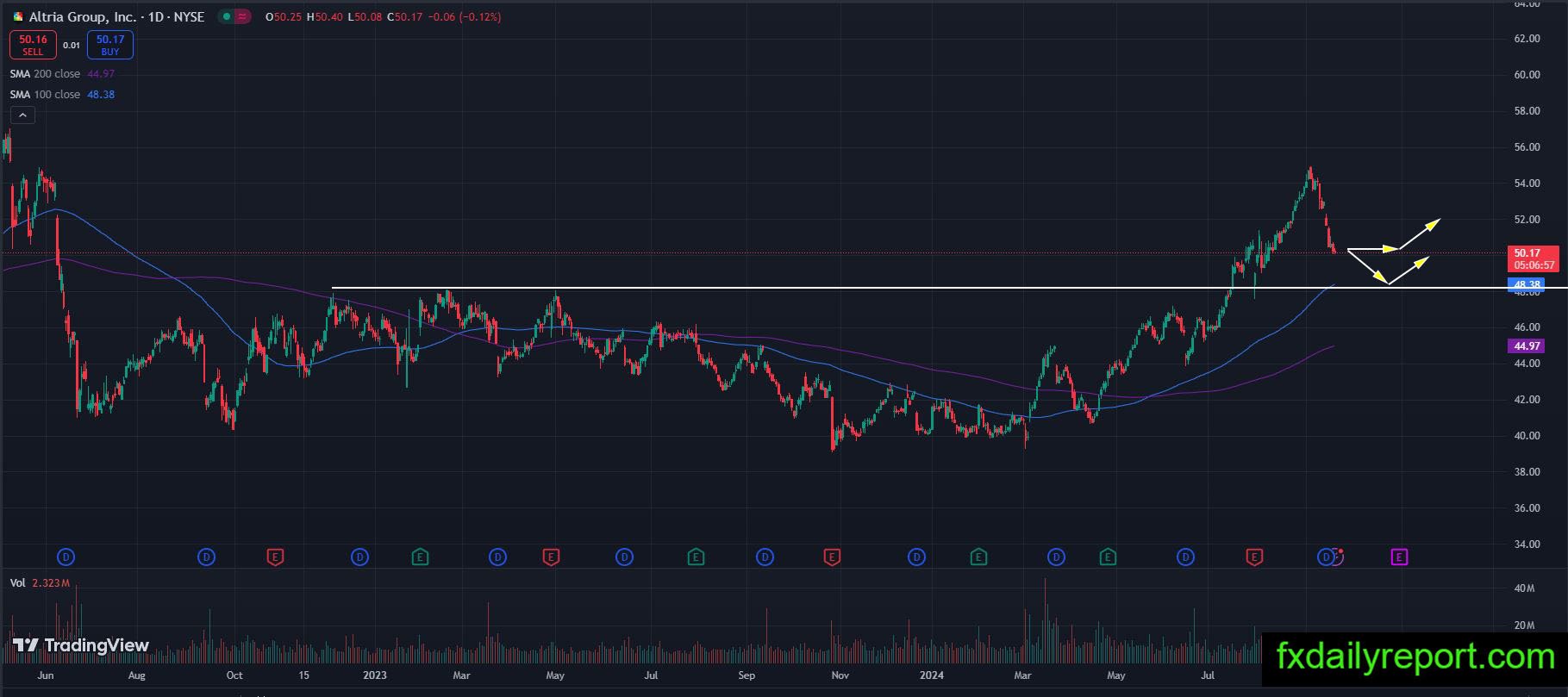Click the BUY 50.17 button
This screenshot has height=697, width=1568.
tap(110, 45)
